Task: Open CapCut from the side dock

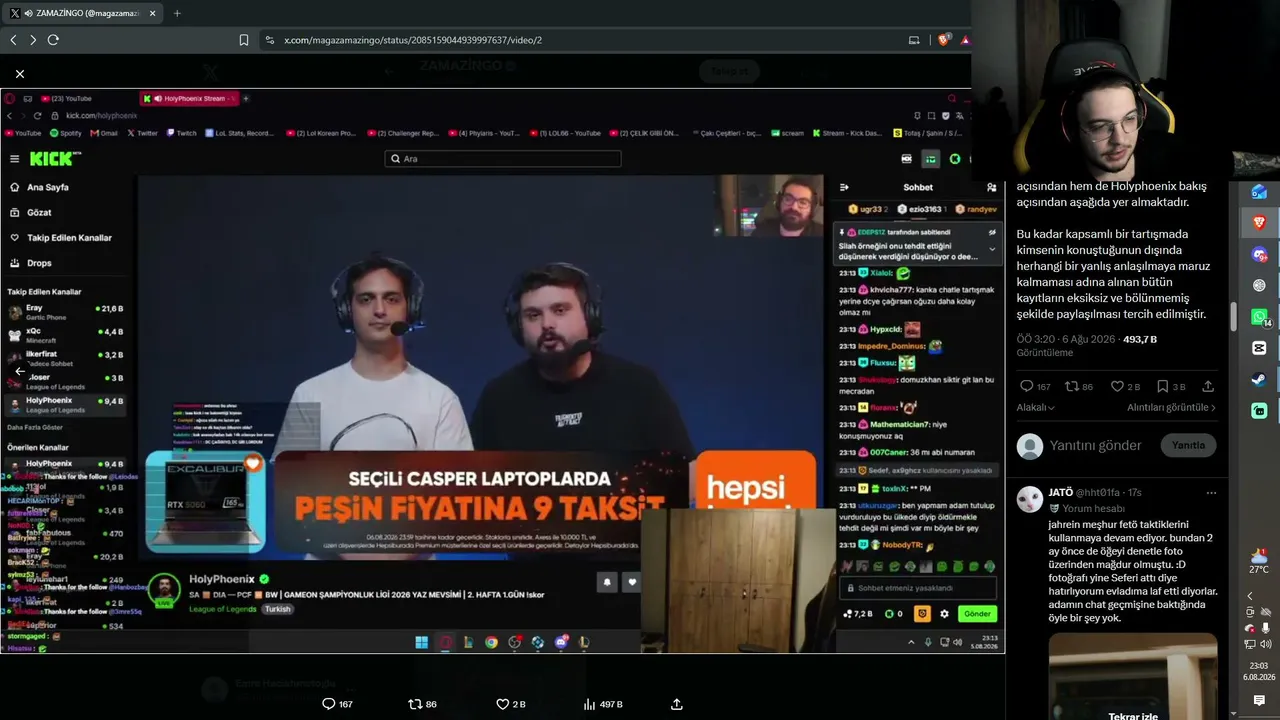Action: (x=1259, y=348)
